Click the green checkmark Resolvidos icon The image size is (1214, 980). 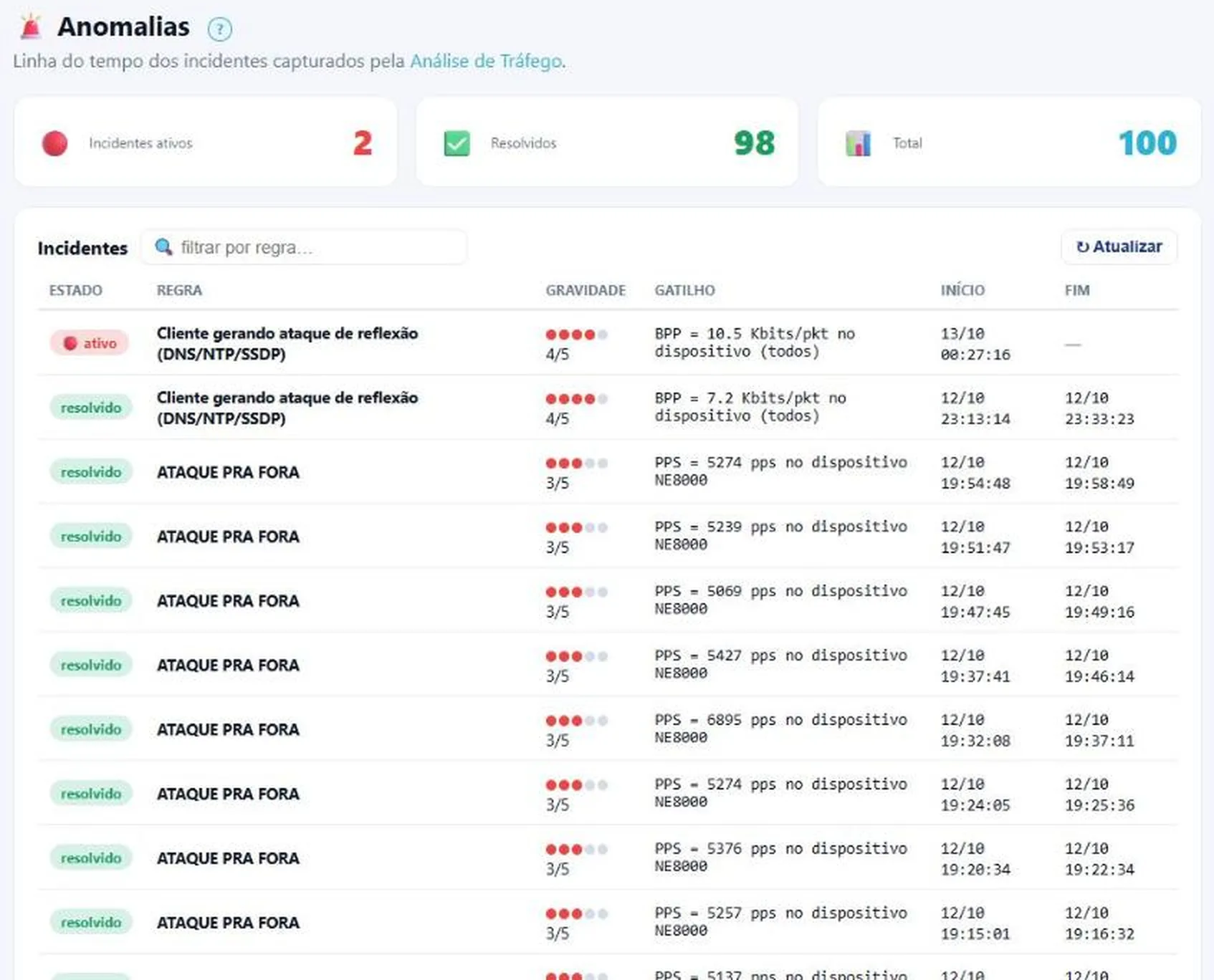(x=457, y=143)
